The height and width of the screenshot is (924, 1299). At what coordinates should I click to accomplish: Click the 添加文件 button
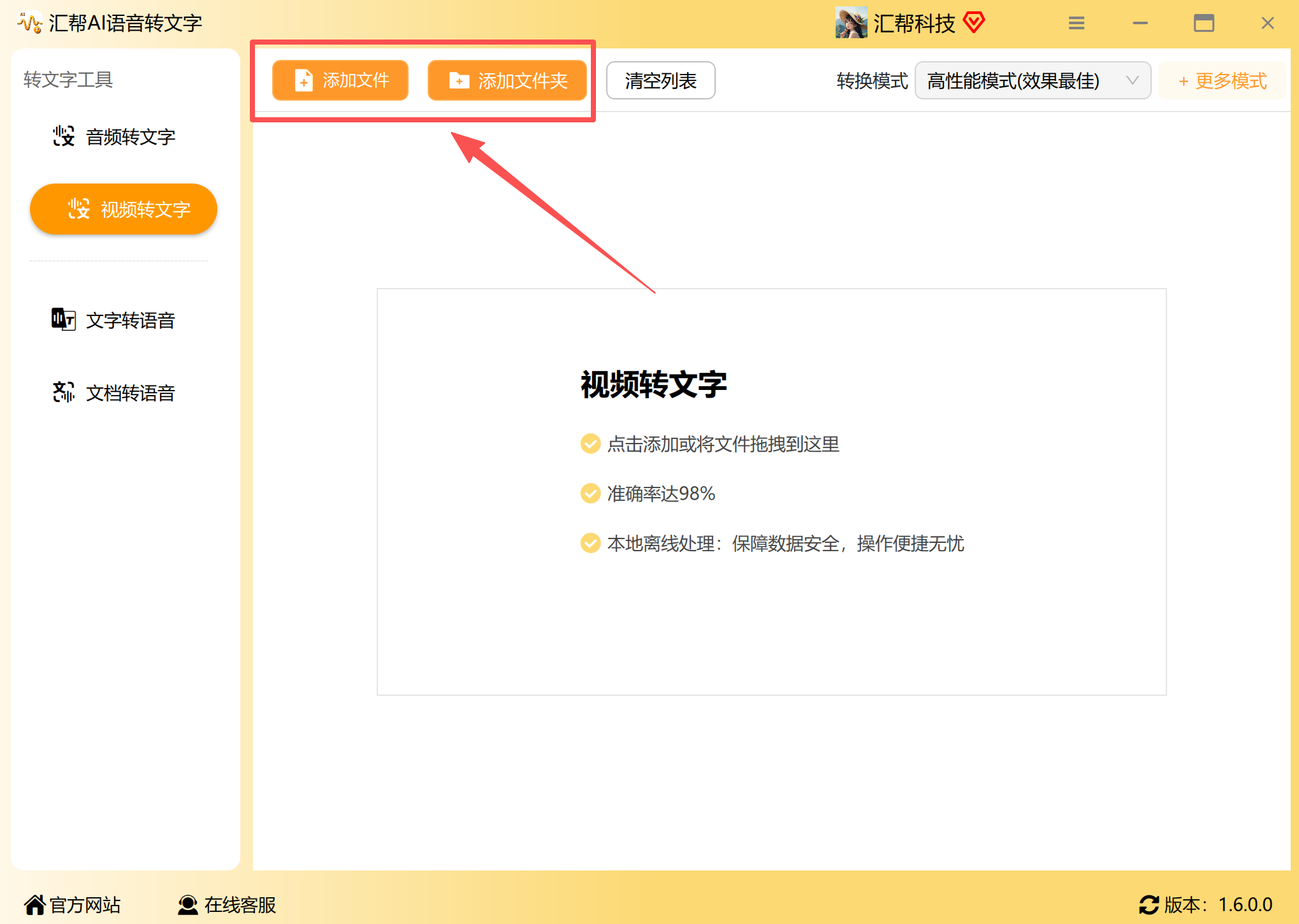(x=340, y=80)
